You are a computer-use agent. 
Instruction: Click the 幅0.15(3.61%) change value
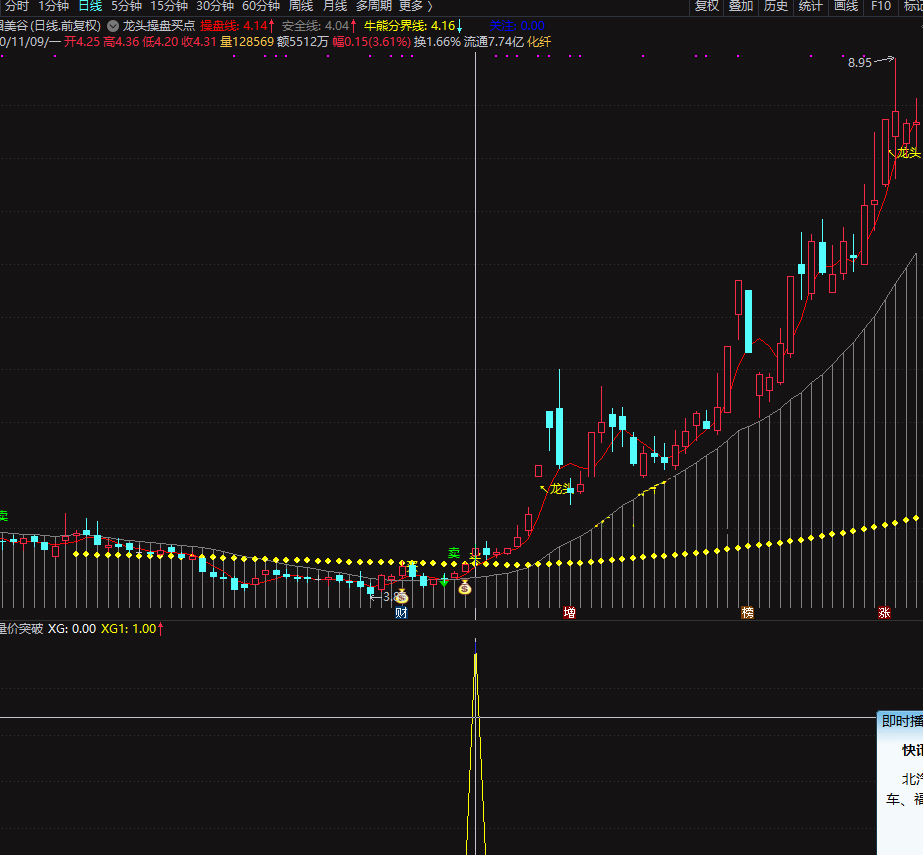pyautogui.click(x=371, y=42)
